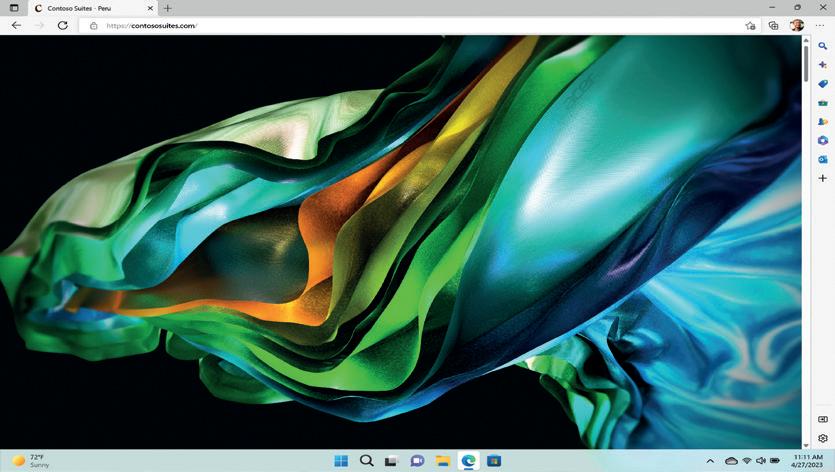The image size is (835, 472).
Task: Show hidden system tray icons
Action: click(x=710, y=461)
